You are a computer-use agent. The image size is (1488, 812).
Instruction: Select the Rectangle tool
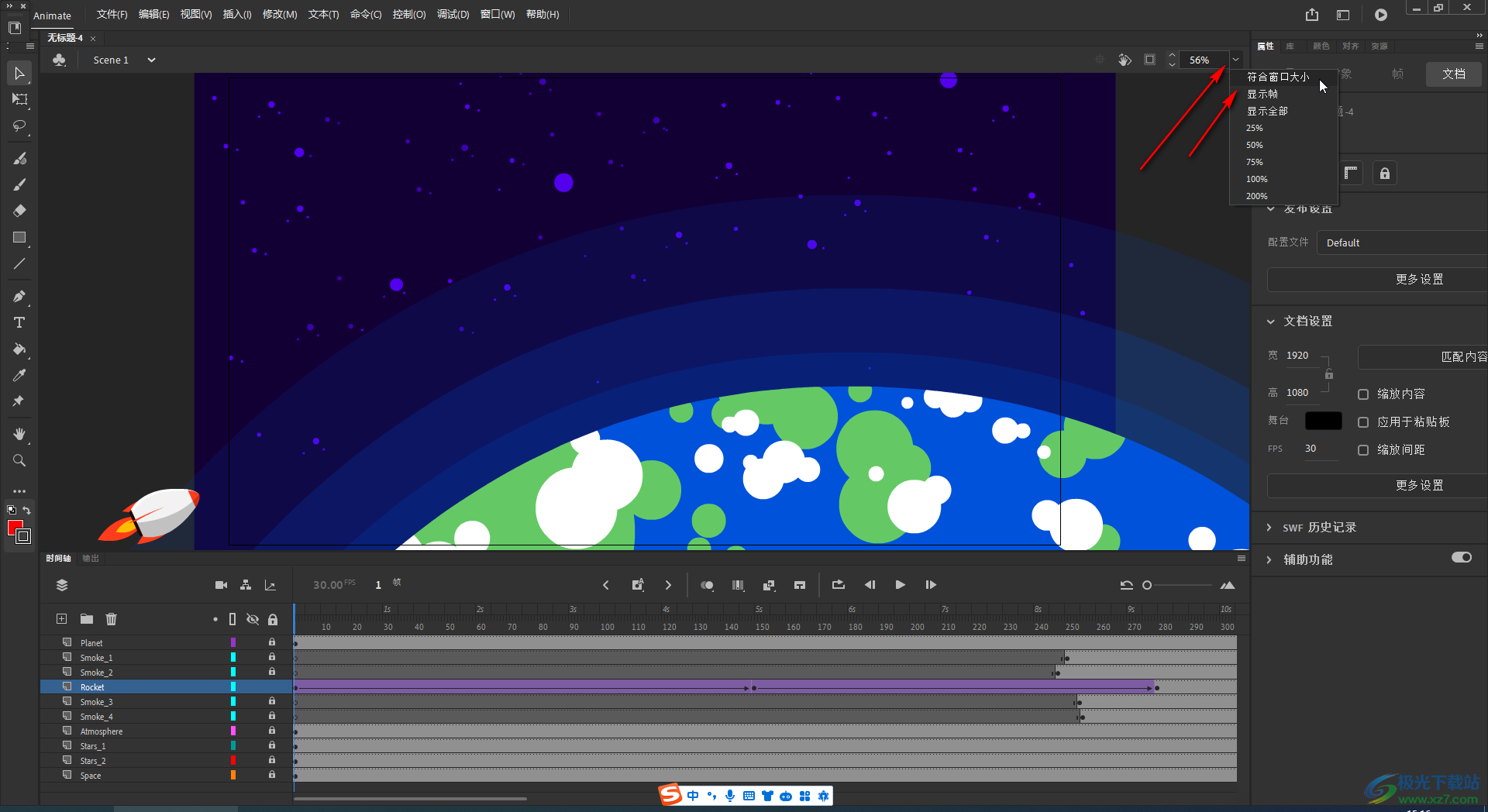point(19,237)
